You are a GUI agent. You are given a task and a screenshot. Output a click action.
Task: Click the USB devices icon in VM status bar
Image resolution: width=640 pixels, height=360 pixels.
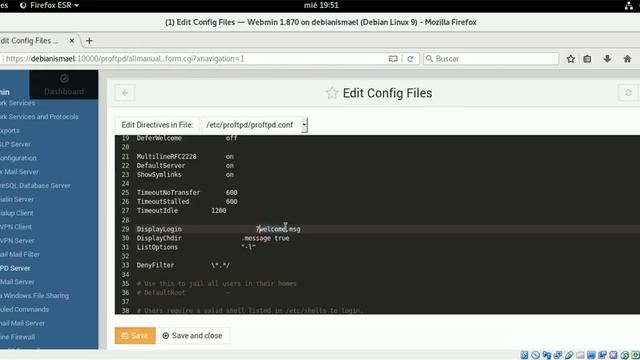click(569, 355)
